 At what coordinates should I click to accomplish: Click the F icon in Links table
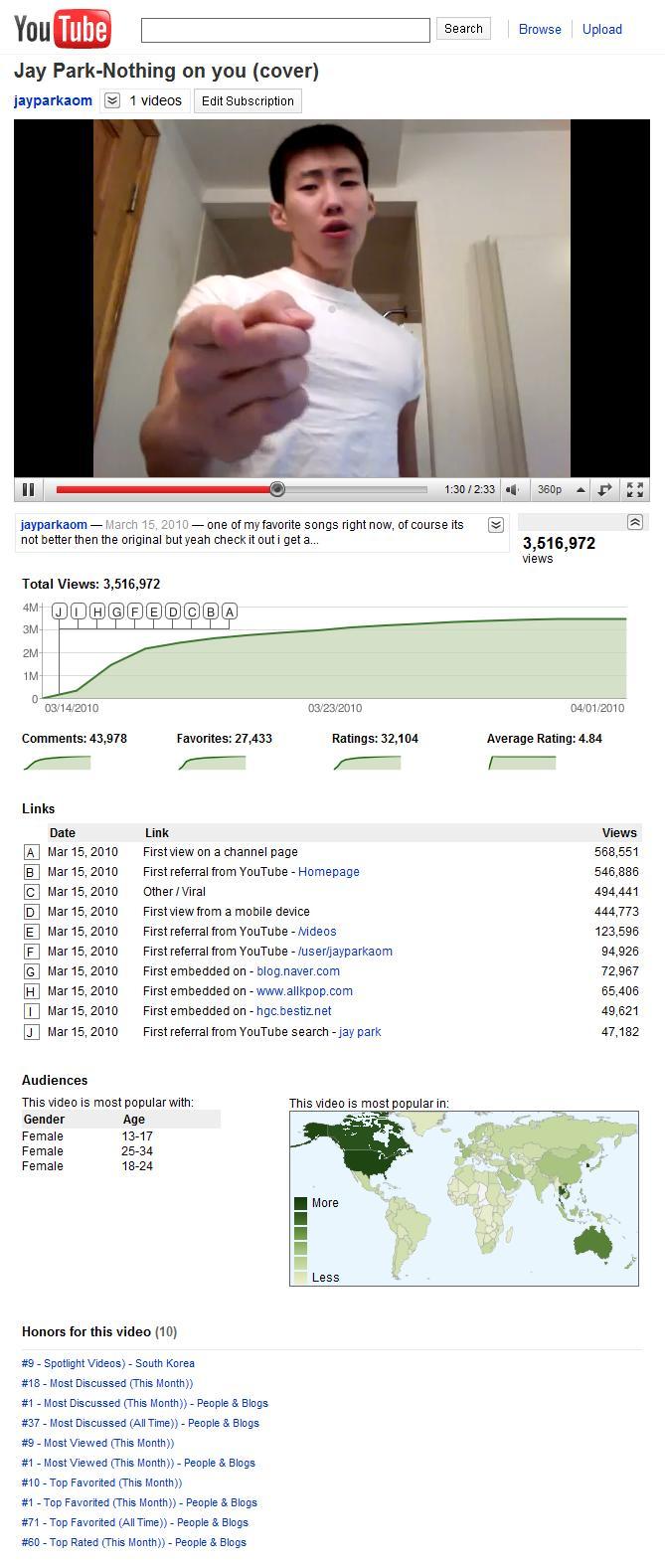(x=31, y=952)
